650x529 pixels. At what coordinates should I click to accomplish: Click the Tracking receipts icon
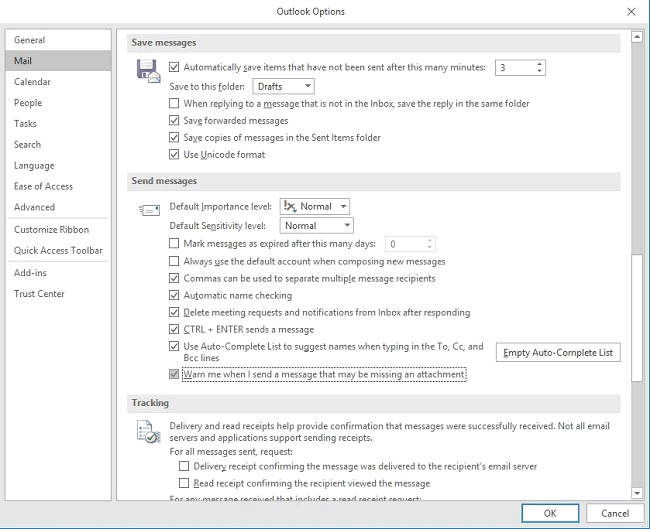click(x=148, y=432)
